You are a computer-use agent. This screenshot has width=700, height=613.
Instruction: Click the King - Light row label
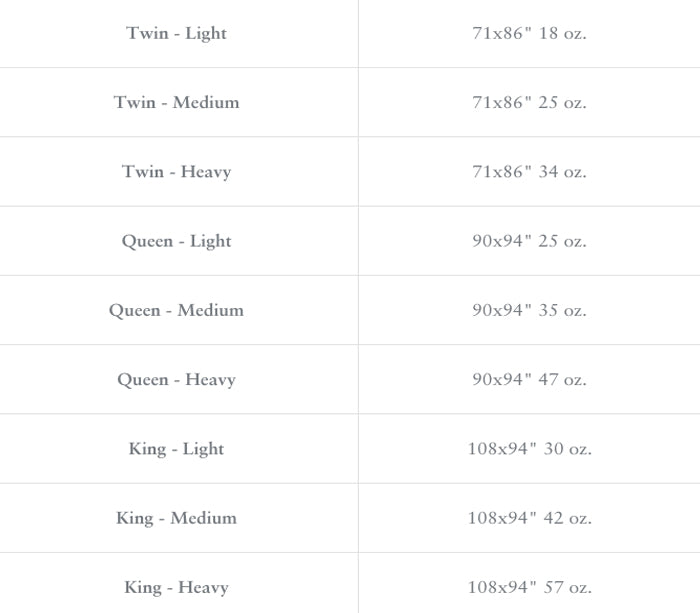[177, 449]
